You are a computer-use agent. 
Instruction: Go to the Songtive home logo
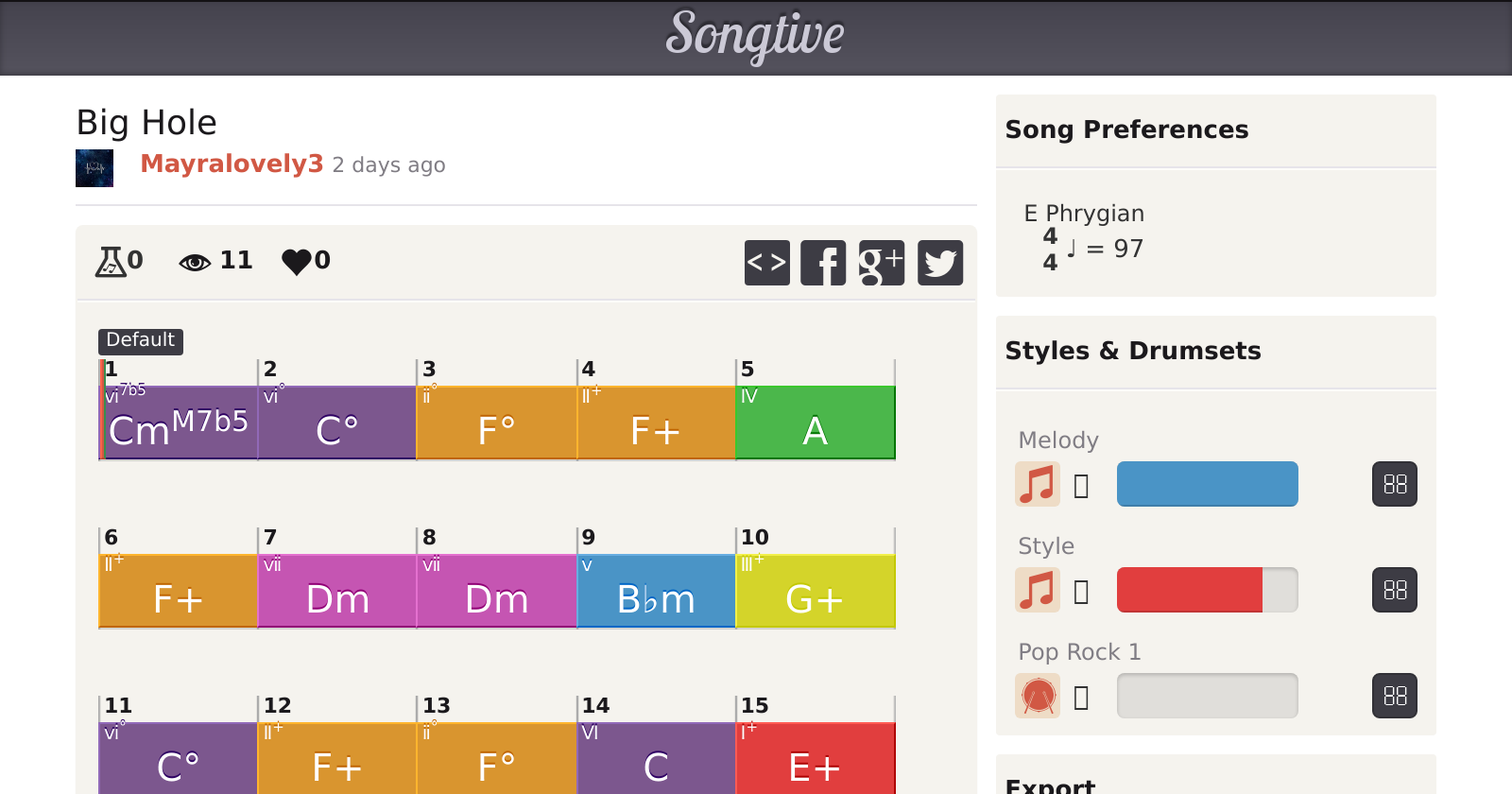pos(755,36)
